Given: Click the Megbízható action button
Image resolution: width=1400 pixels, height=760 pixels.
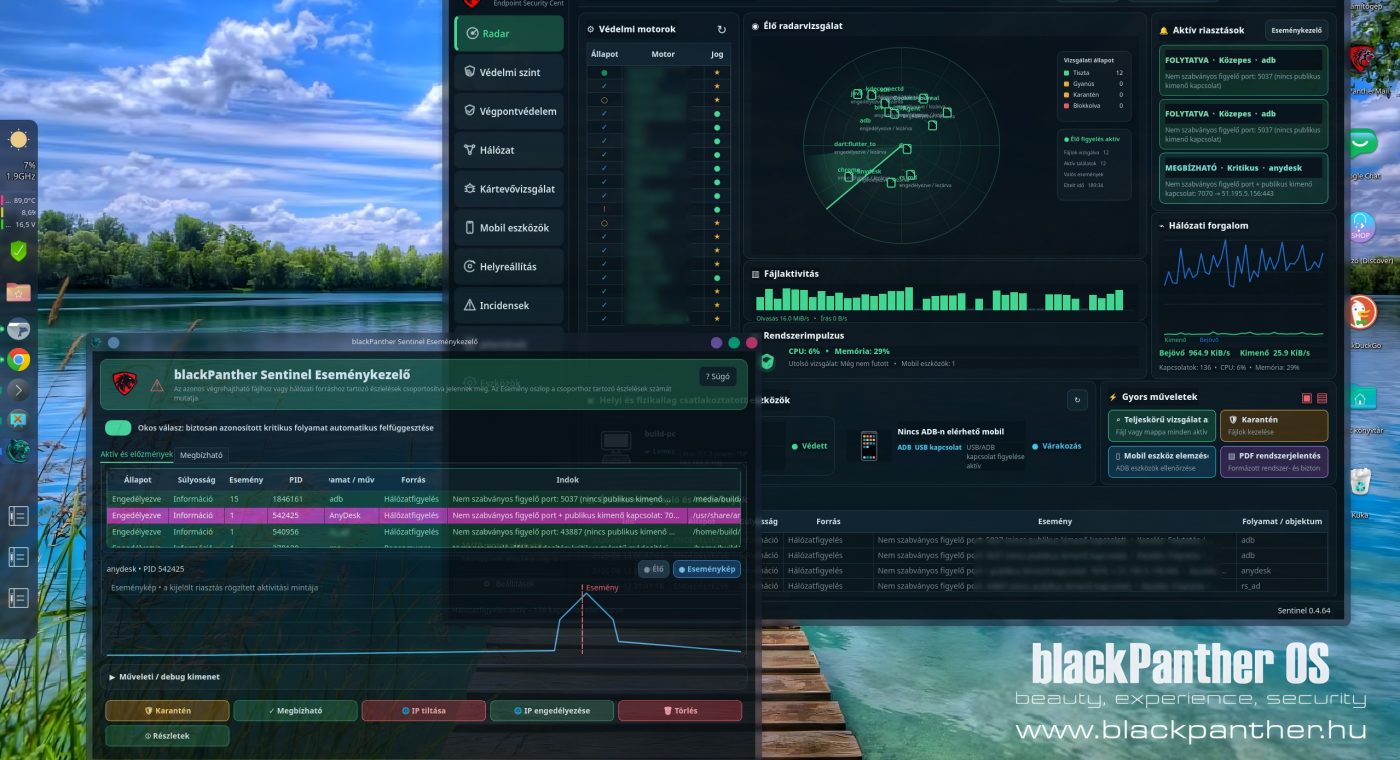Looking at the screenshot, I should (x=295, y=711).
